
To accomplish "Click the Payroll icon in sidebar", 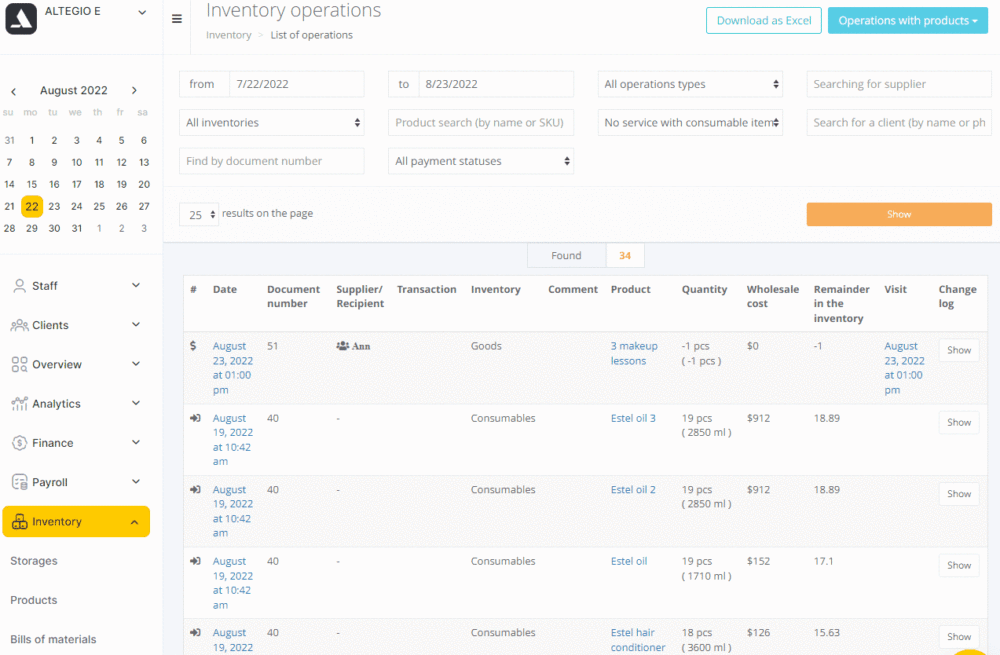I will click(x=19, y=482).
